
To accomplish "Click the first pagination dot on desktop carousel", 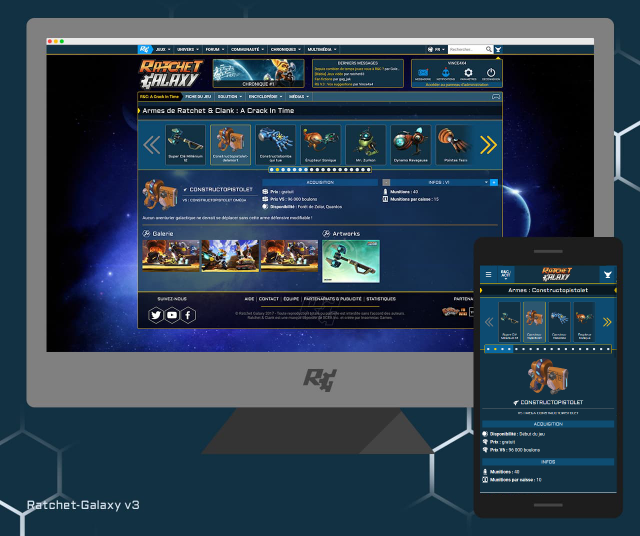I will 272,169.
